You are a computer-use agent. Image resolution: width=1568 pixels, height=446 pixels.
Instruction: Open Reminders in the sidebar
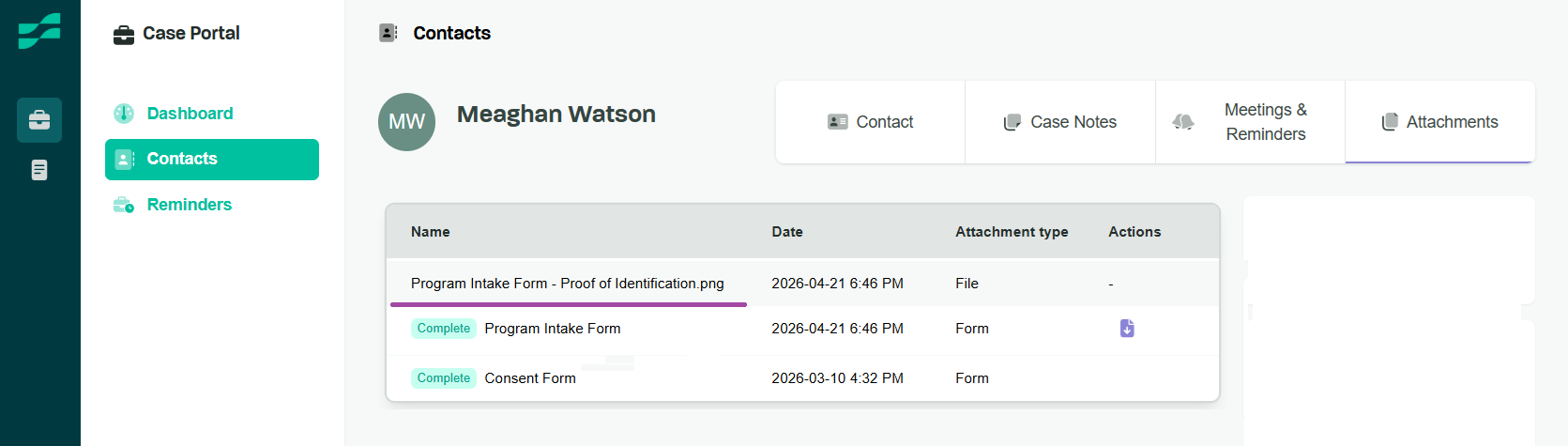tap(189, 205)
